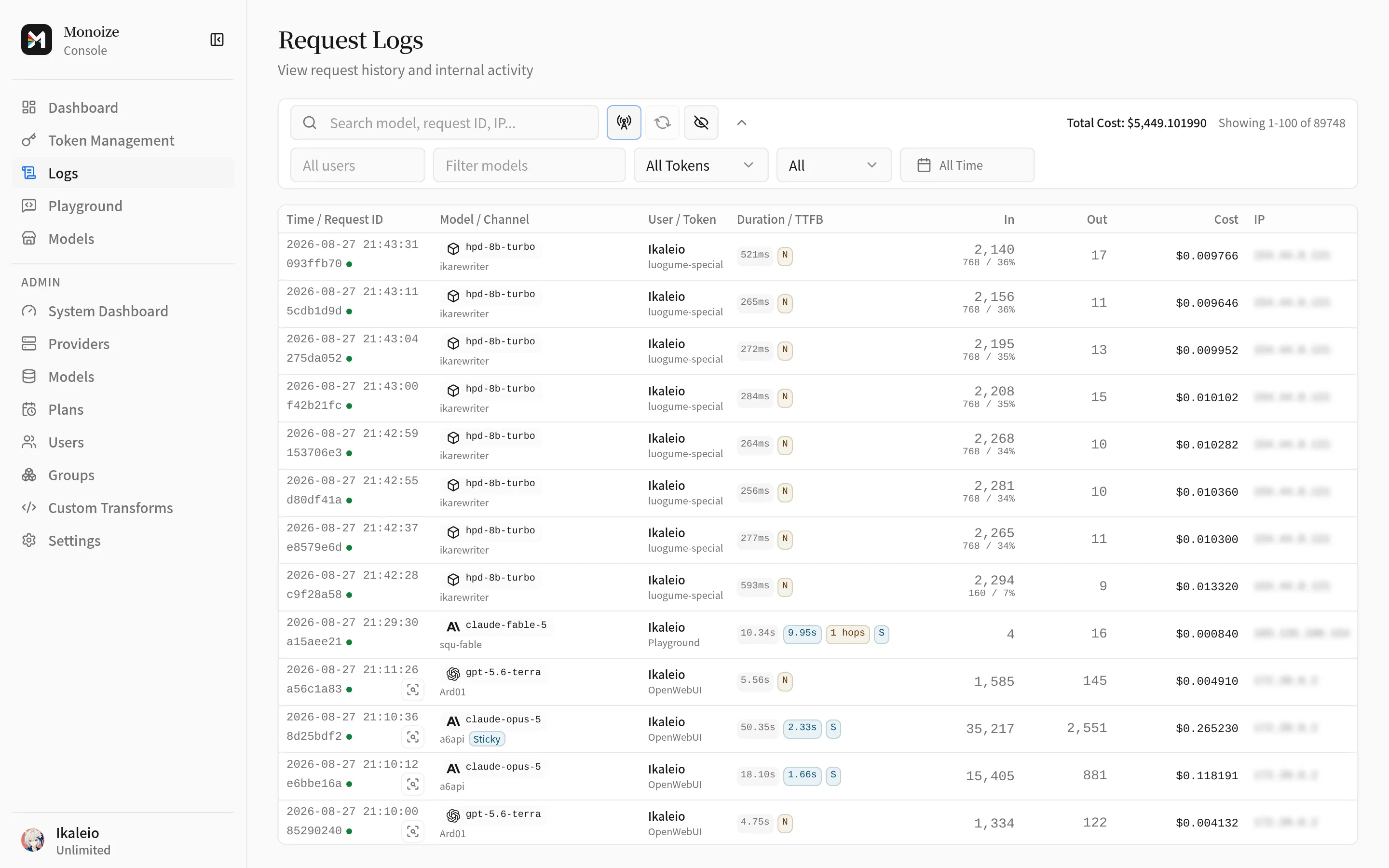1389x868 pixels.
Task: Toggle live streaming broadcast mode
Action: click(624, 122)
